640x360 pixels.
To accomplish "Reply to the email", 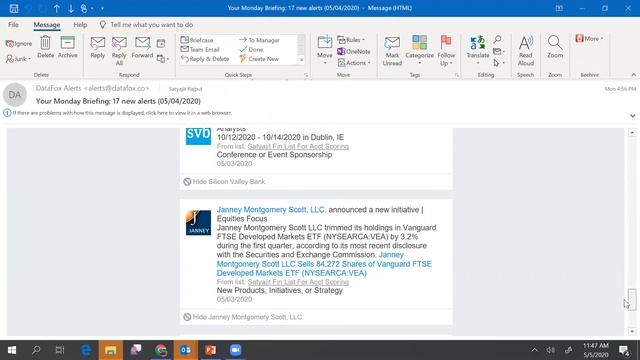I will 98,48.
